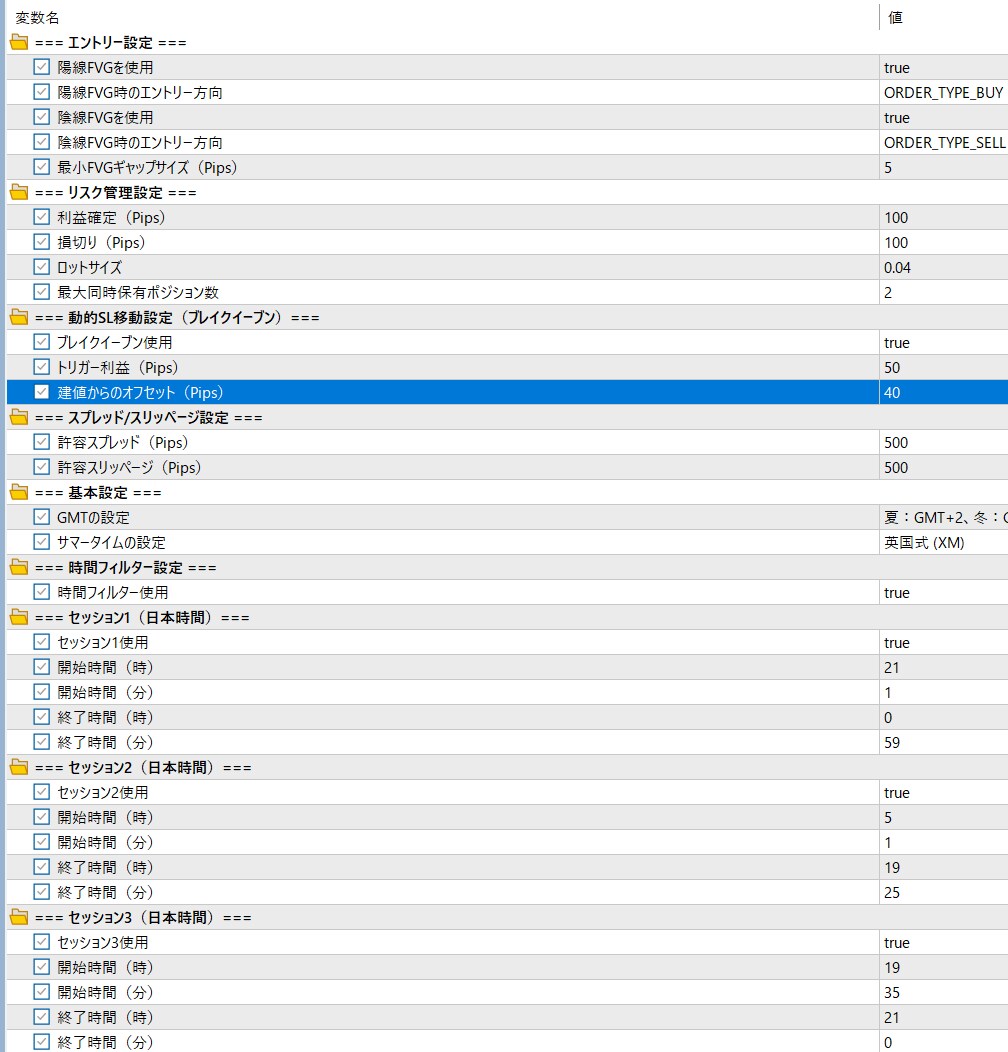Toggle the 陰線FVGを使用 checkbox
The image size is (1008, 1052).
pos(42,117)
